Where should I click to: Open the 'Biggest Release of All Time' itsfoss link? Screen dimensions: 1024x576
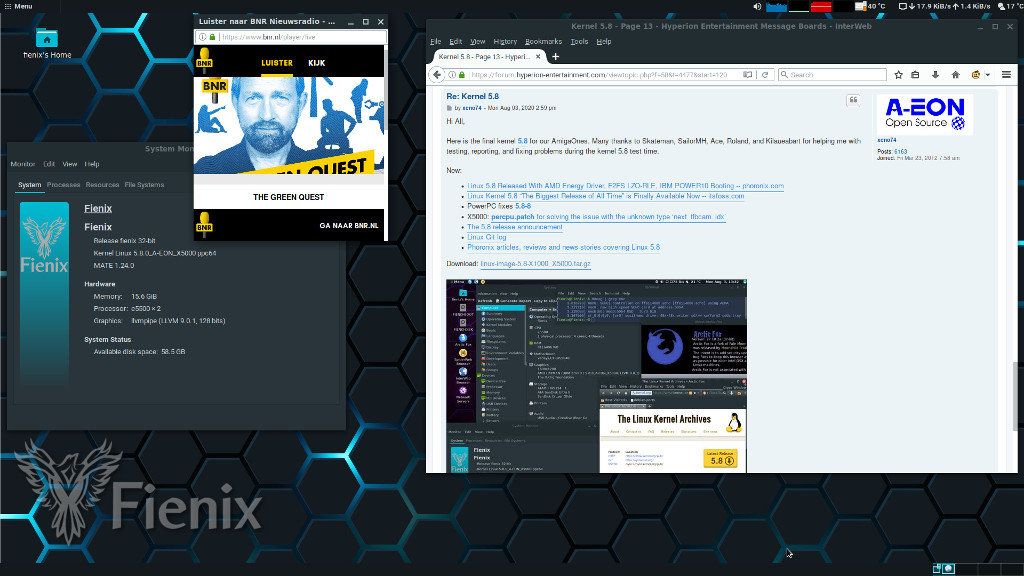tap(605, 196)
